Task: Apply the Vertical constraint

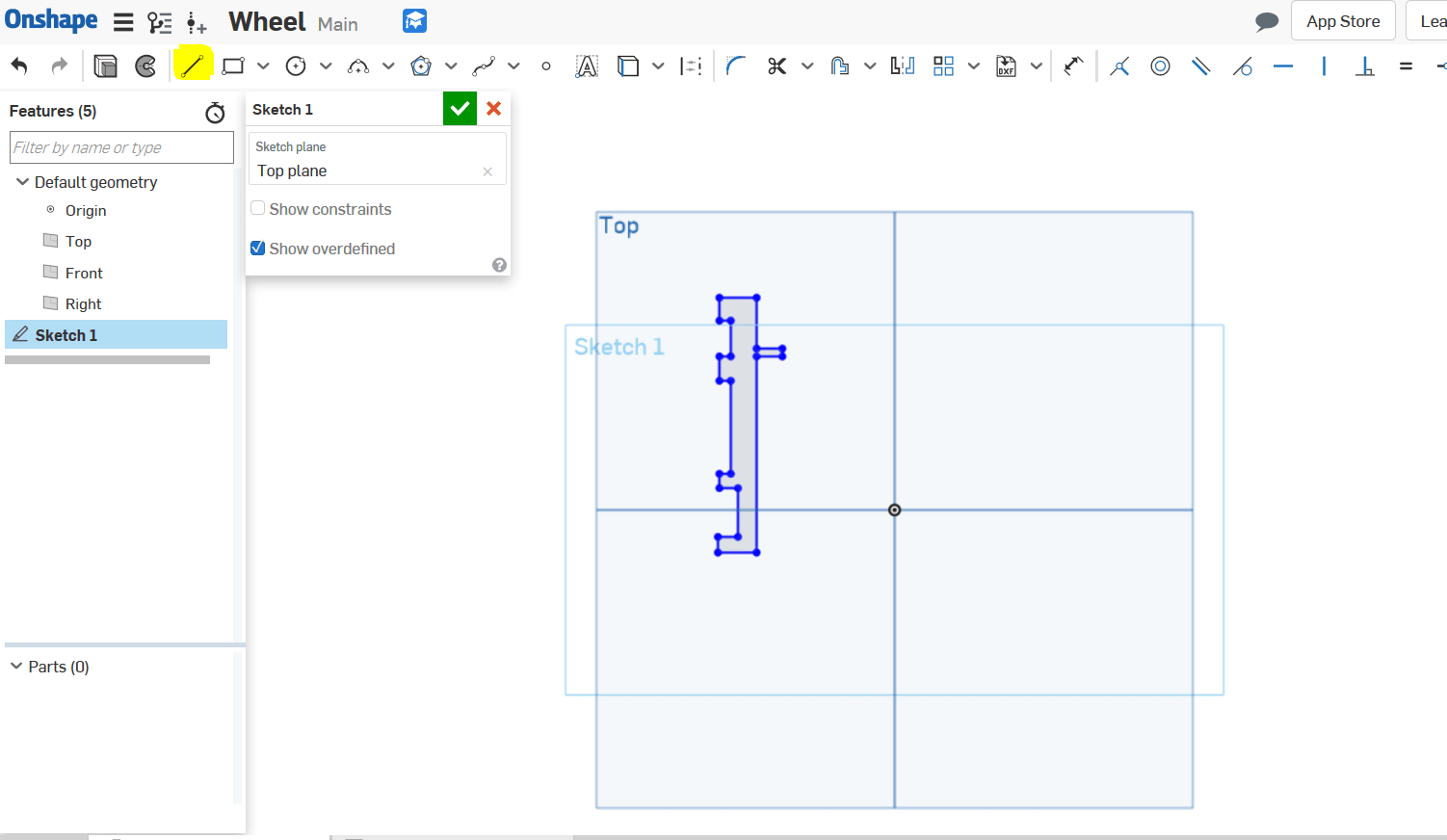Action: click(x=1325, y=66)
